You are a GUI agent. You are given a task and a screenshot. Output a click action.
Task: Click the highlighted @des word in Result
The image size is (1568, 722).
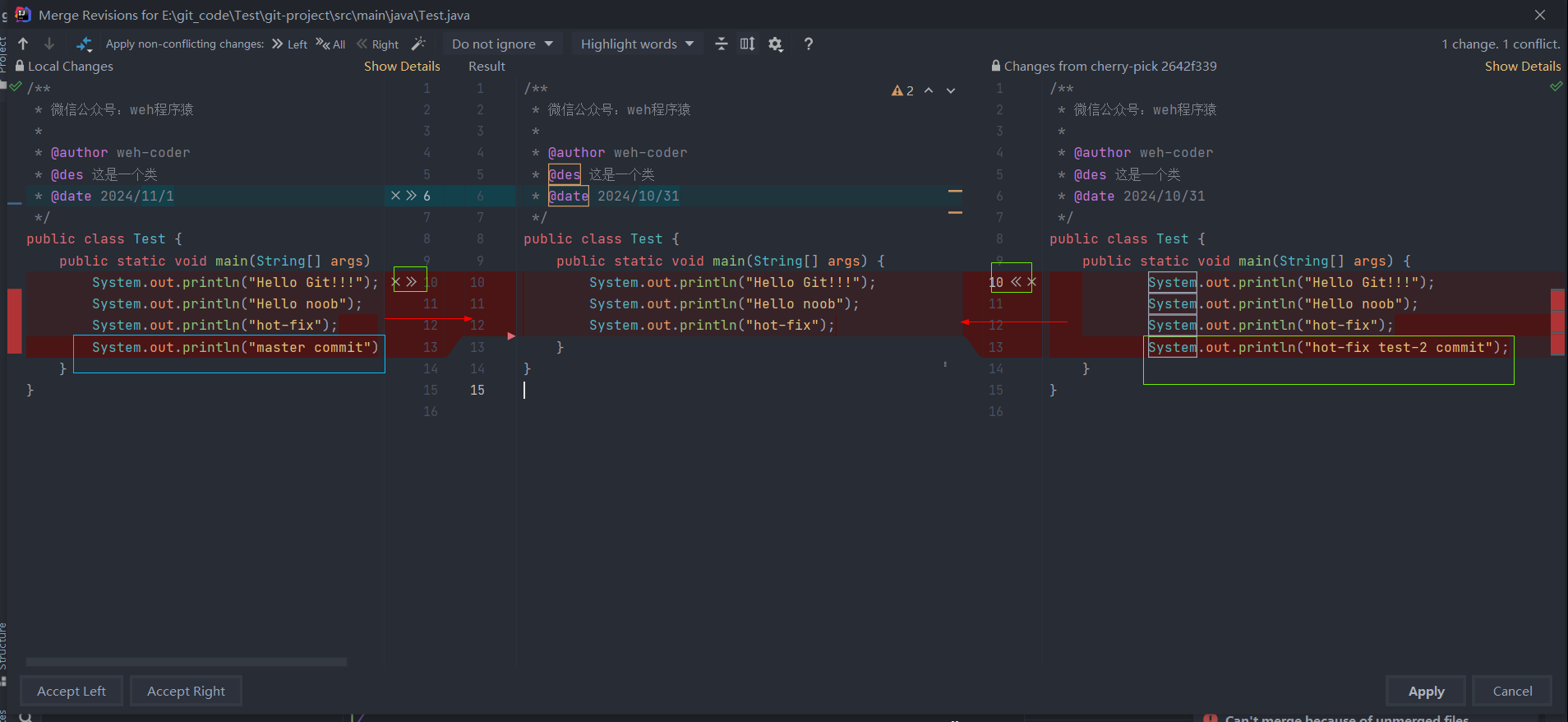point(565,174)
